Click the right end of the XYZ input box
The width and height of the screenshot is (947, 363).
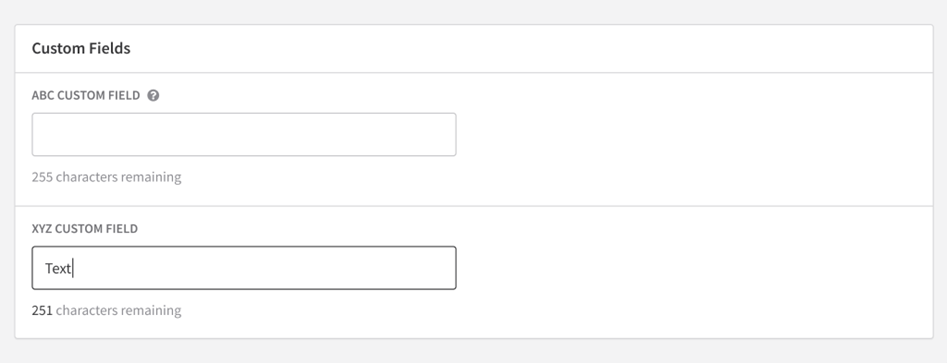point(444,268)
